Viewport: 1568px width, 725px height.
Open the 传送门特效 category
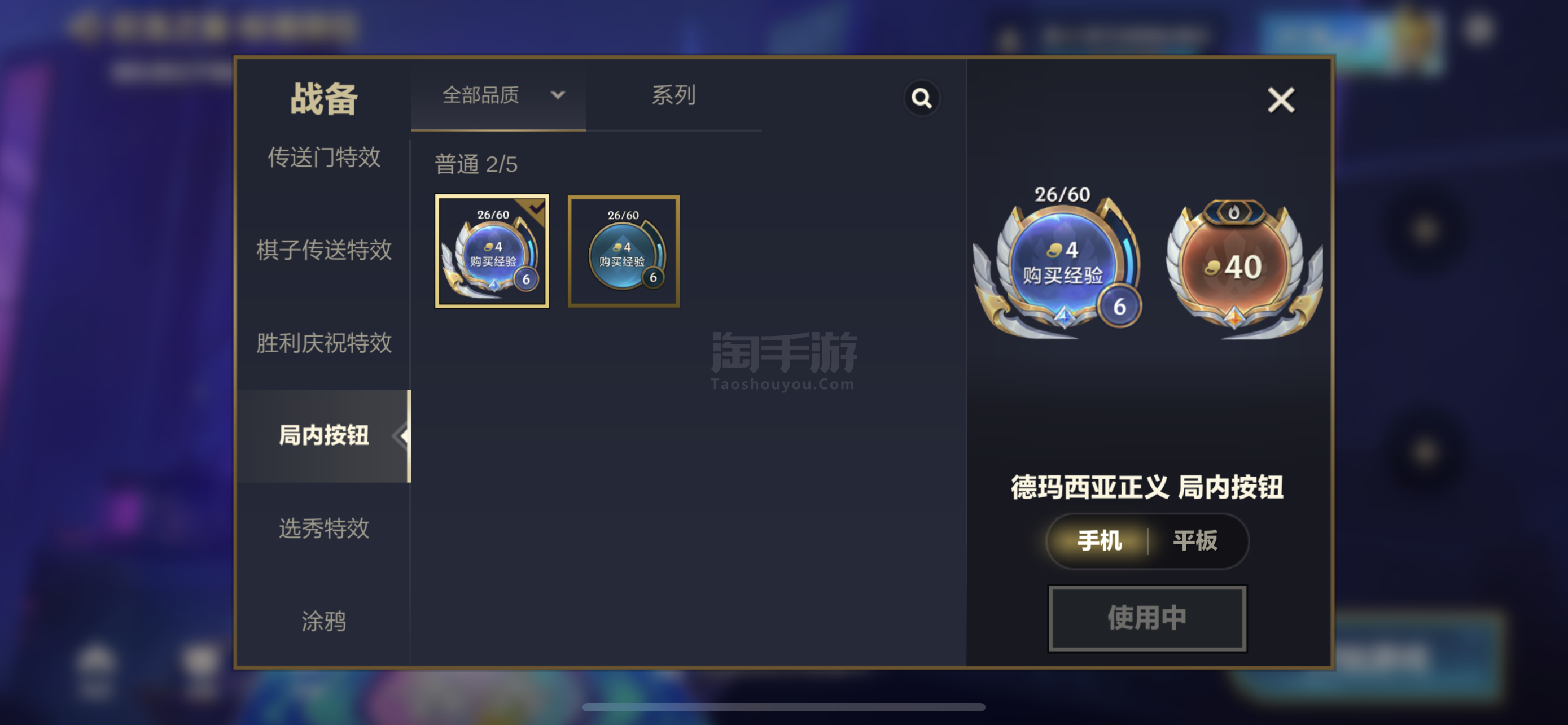[324, 157]
